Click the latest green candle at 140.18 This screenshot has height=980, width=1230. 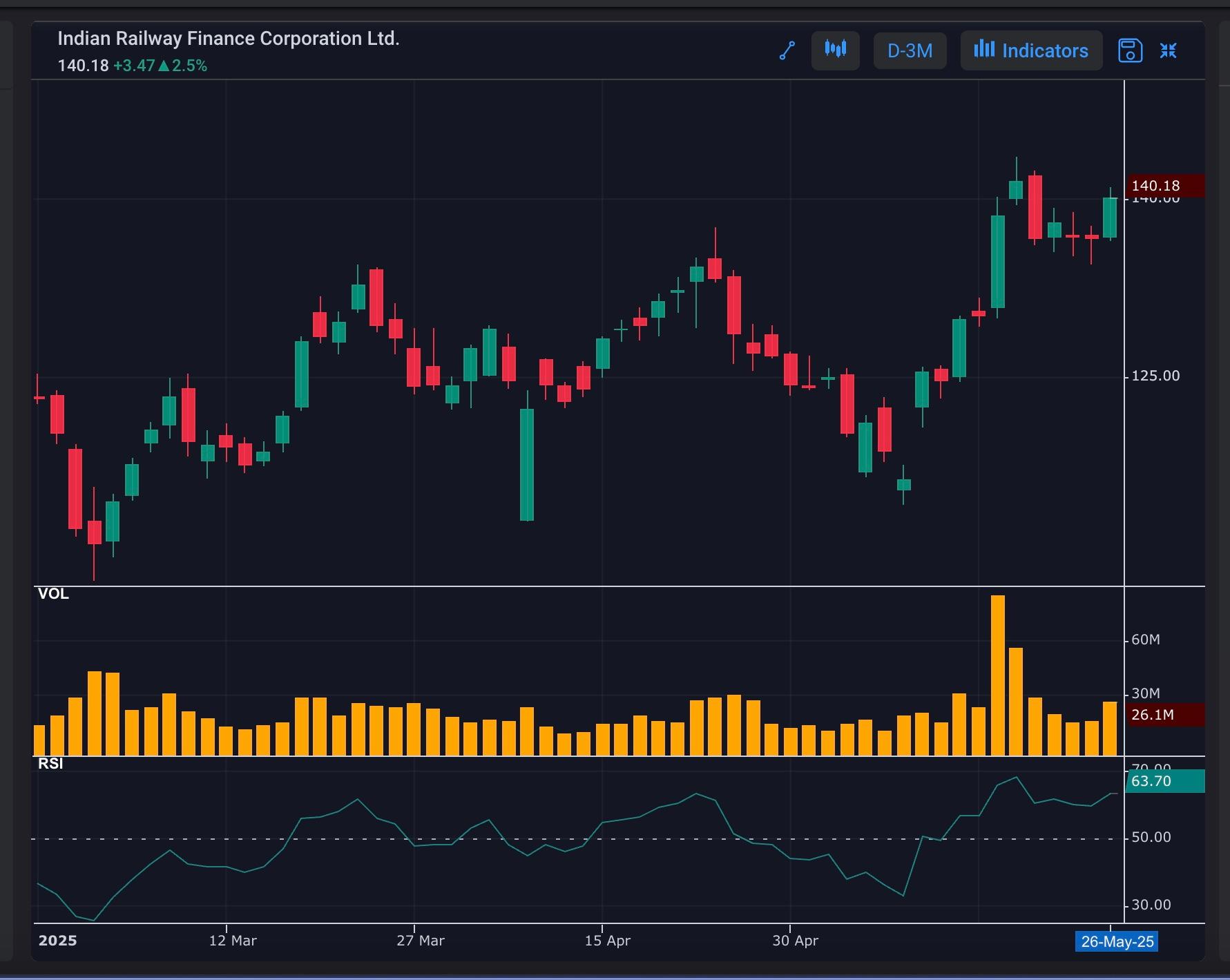[x=1110, y=218]
